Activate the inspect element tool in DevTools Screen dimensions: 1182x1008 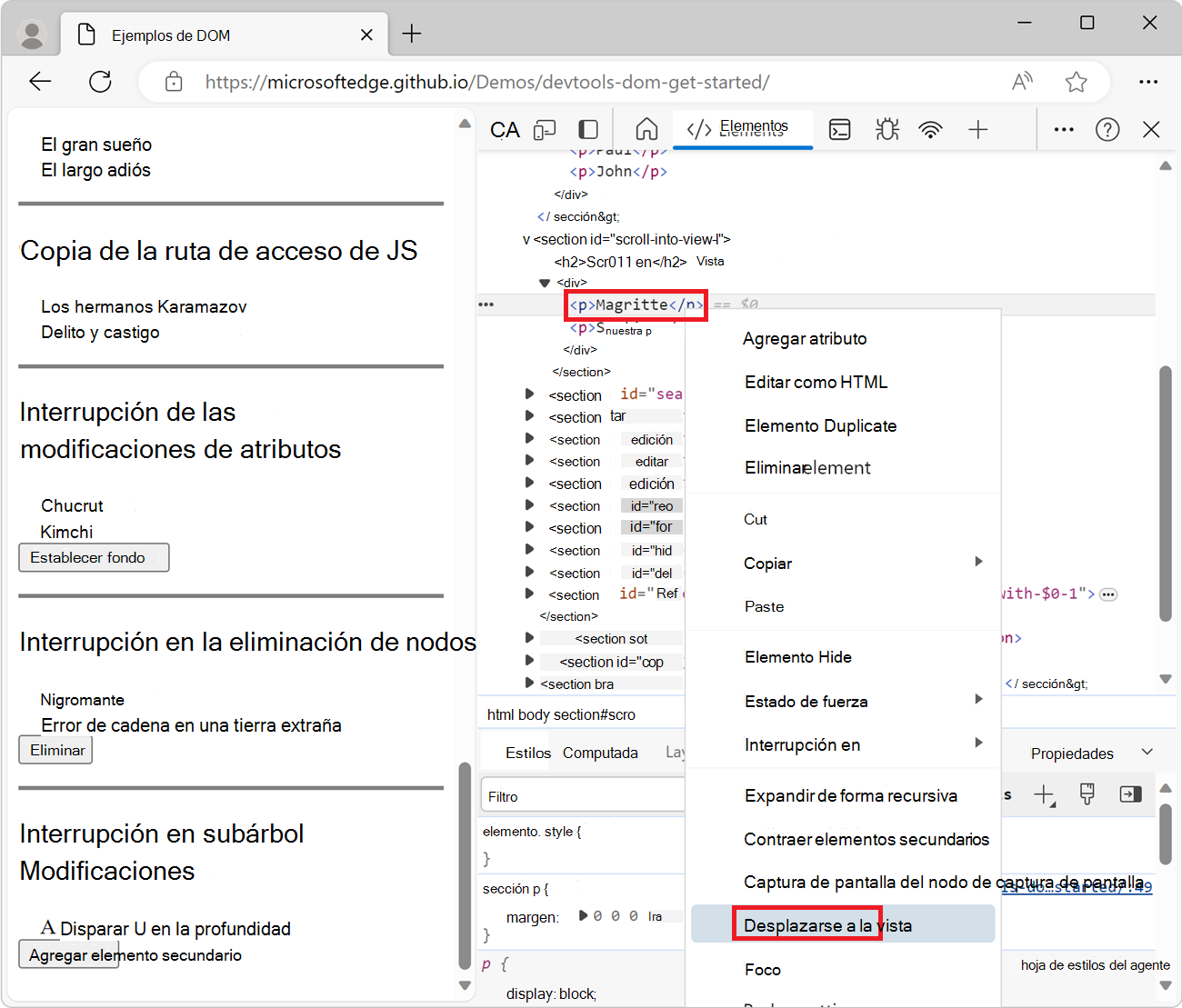point(505,130)
